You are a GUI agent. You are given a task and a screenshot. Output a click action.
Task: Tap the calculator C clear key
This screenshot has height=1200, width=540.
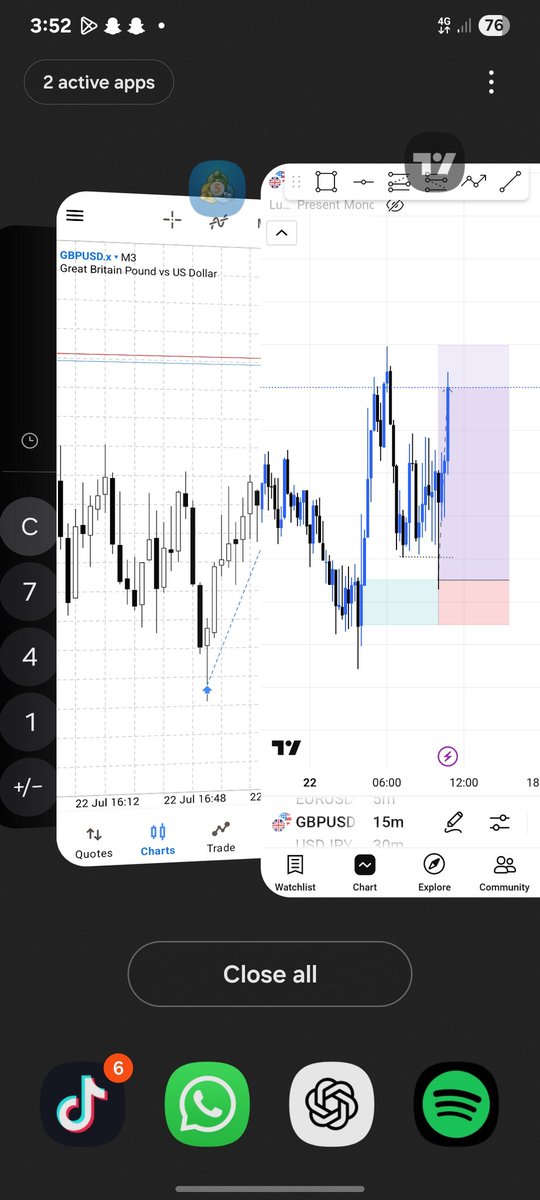29,526
